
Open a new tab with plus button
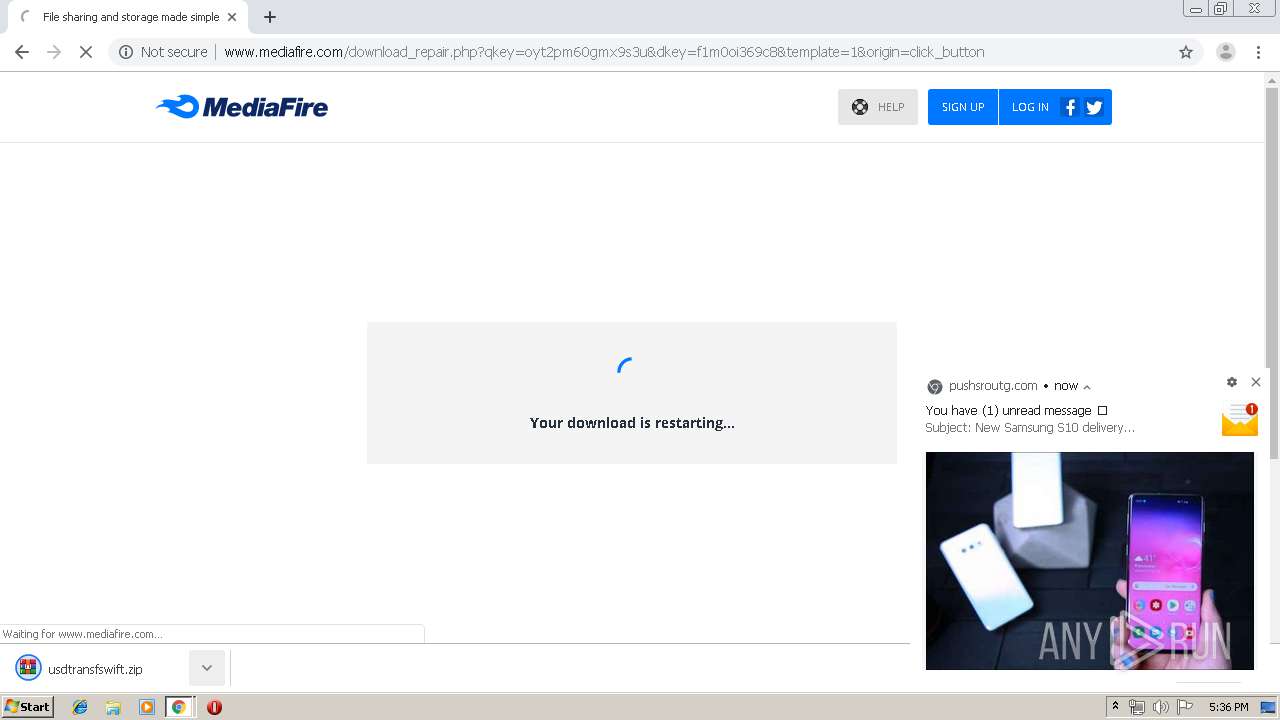270,17
